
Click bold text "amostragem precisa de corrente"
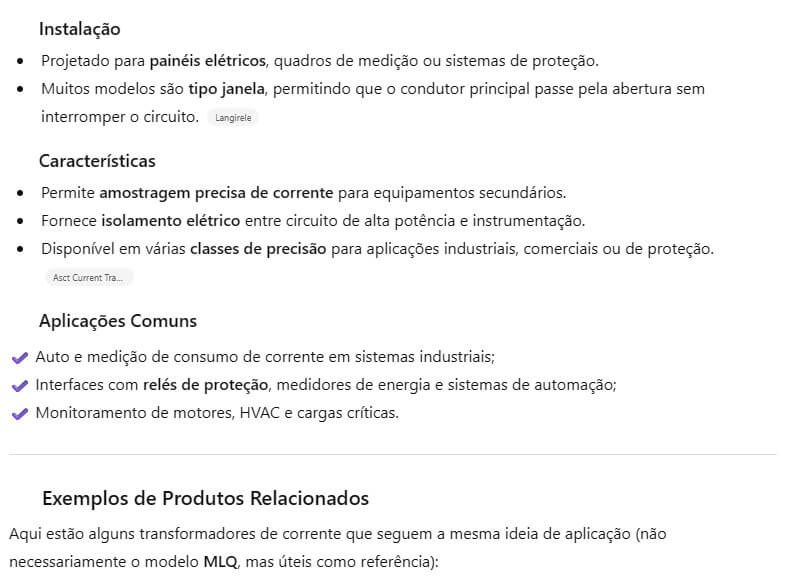216,192
